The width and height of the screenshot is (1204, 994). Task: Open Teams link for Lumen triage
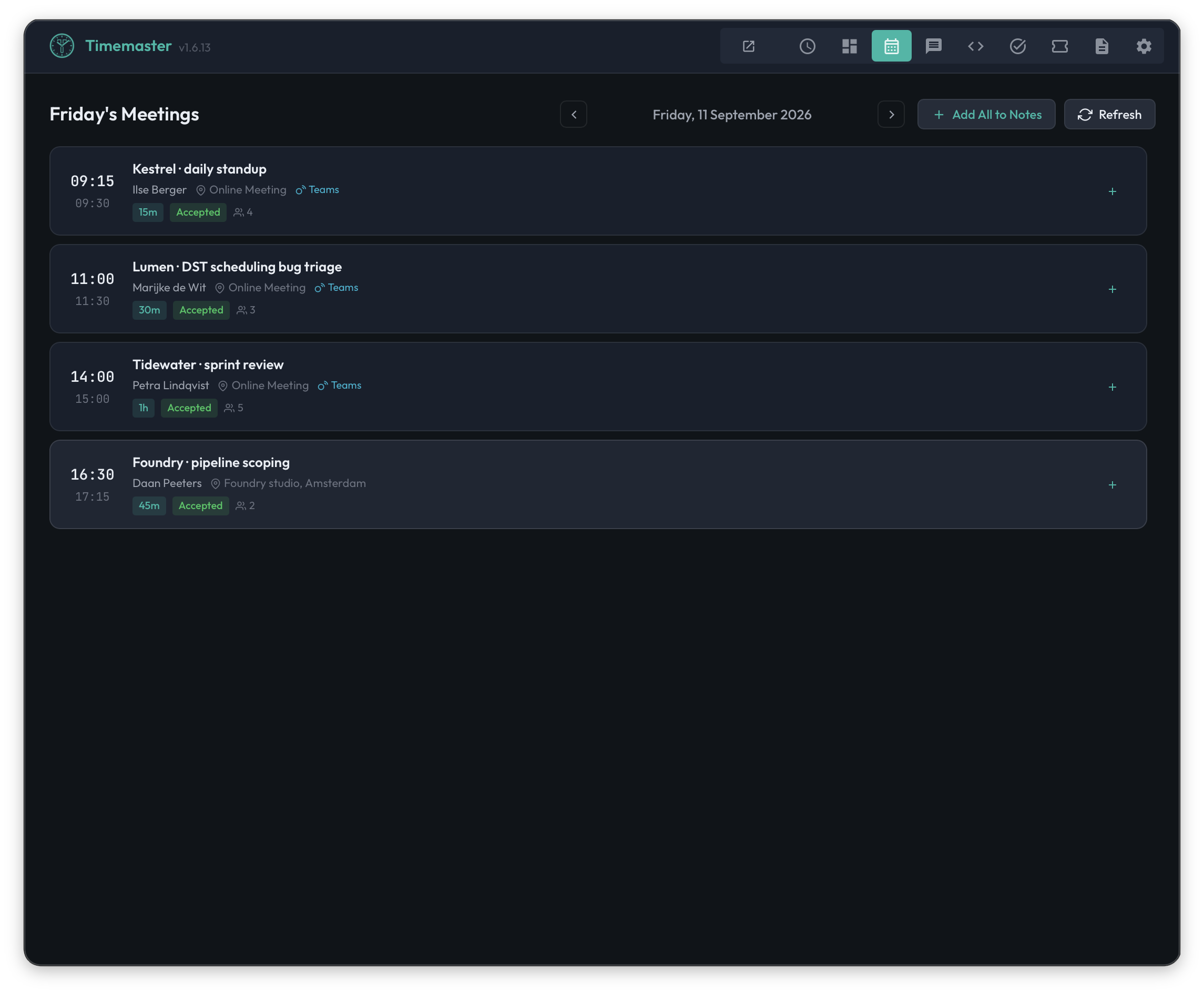click(336, 288)
